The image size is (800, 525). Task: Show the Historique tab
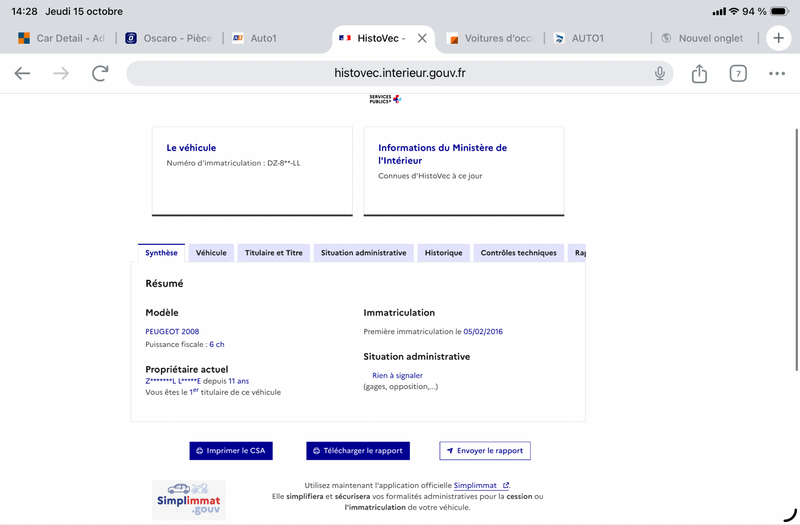[x=443, y=253]
